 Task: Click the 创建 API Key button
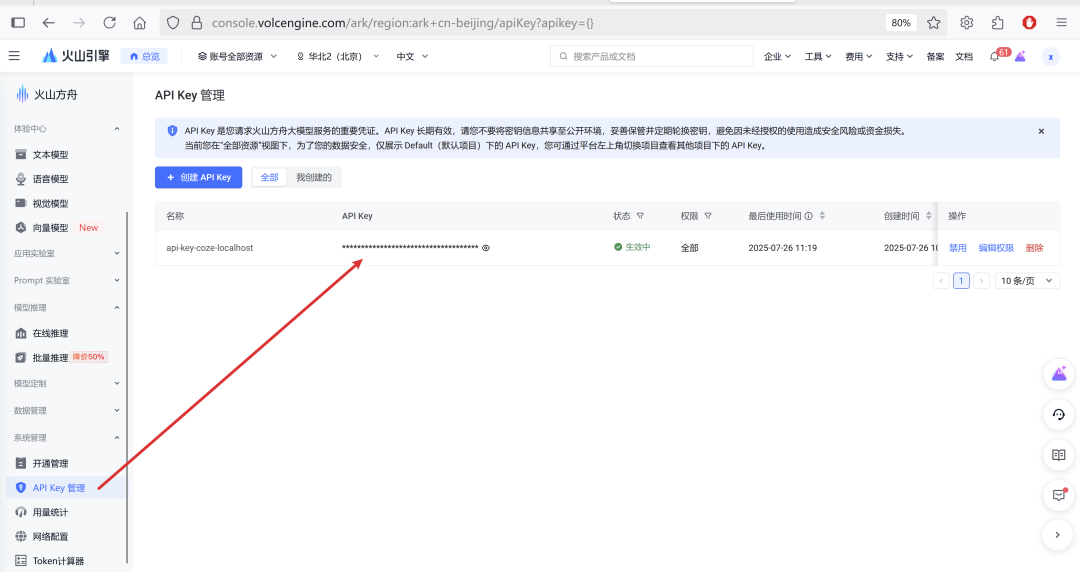(198, 177)
